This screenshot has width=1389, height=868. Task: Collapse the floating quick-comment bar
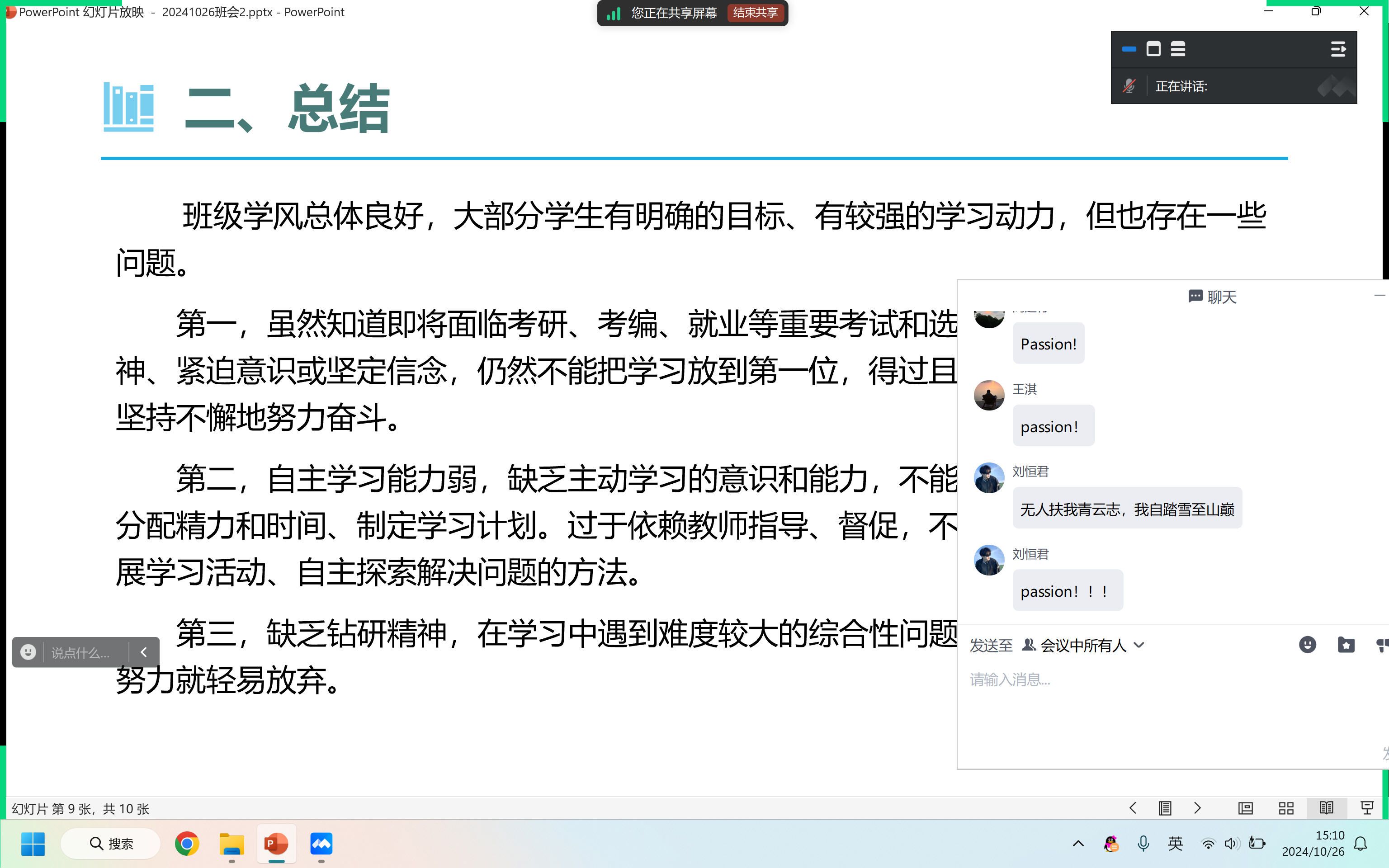click(x=144, y=652)
